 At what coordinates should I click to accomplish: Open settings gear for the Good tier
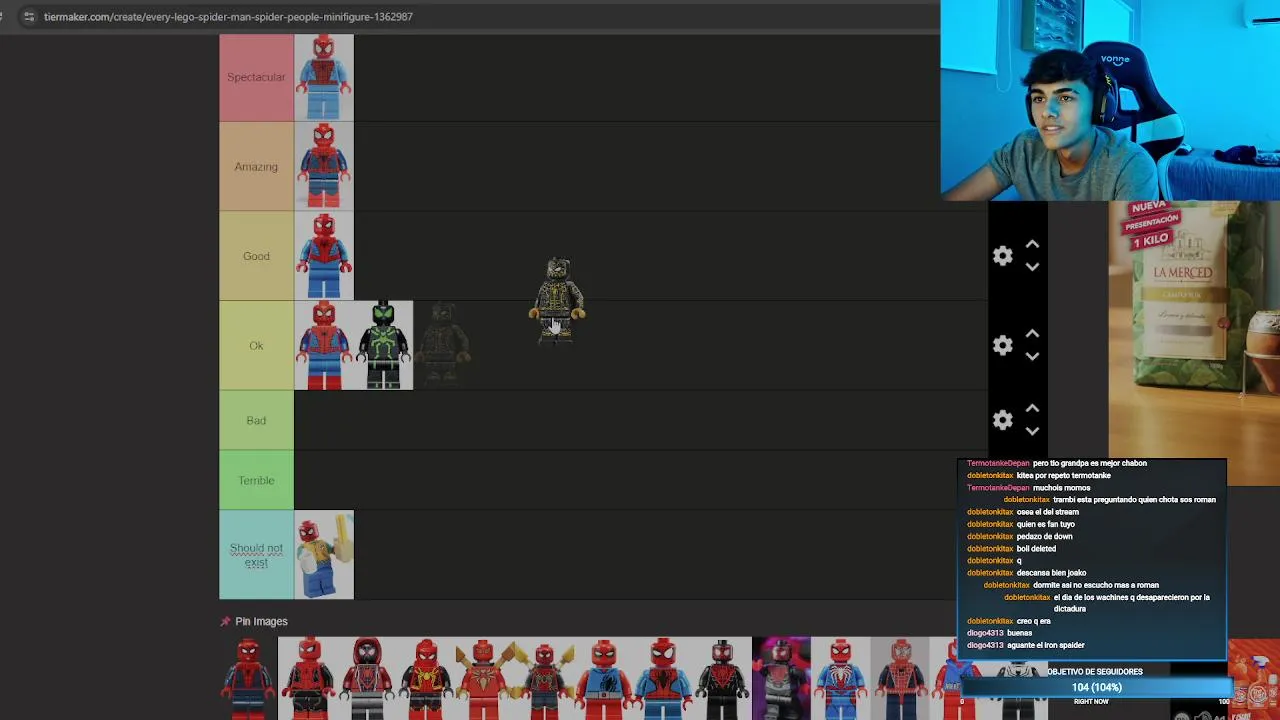[x=1003, y=256]
